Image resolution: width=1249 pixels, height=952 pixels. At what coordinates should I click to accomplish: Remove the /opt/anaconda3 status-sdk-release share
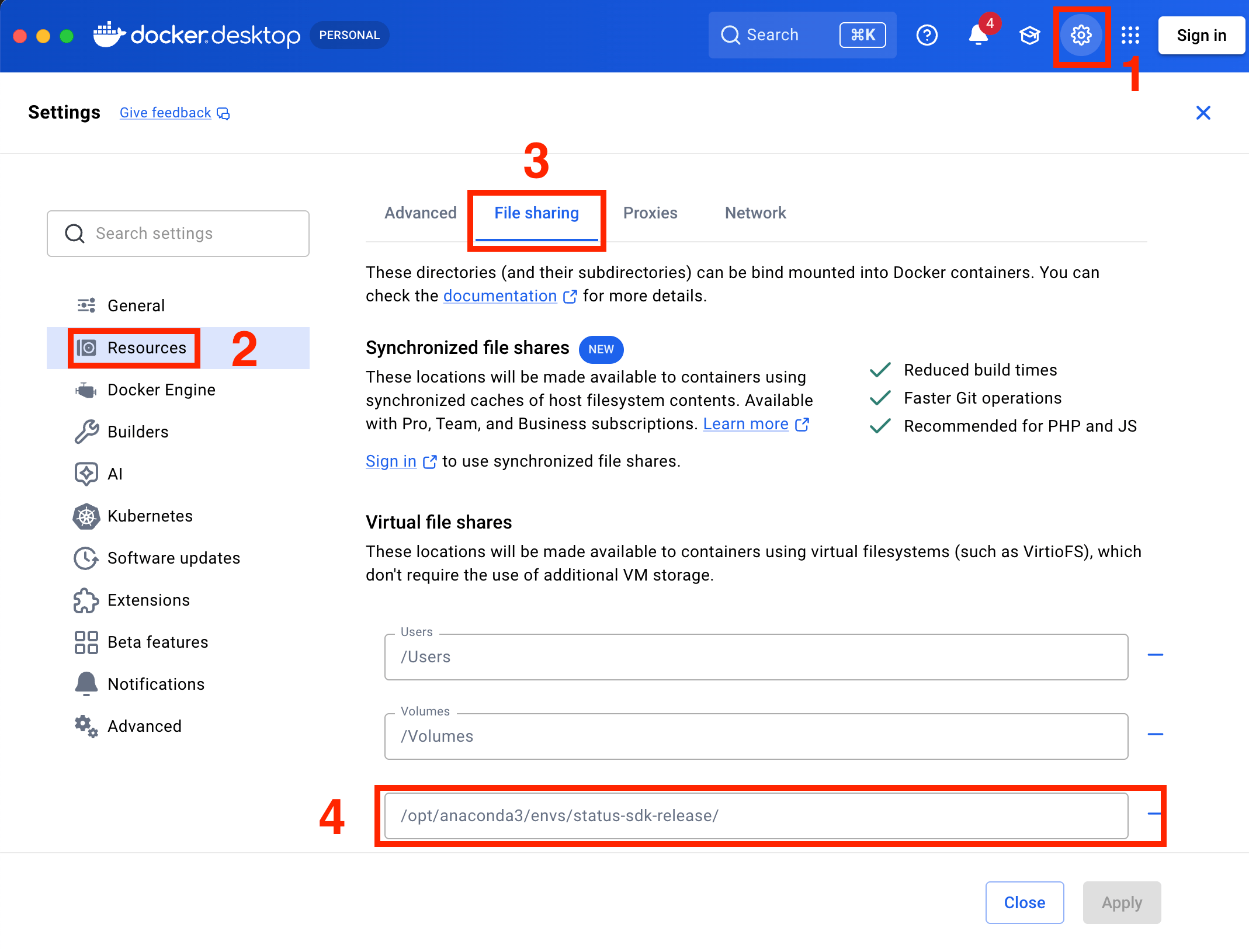pos(1154,814)
